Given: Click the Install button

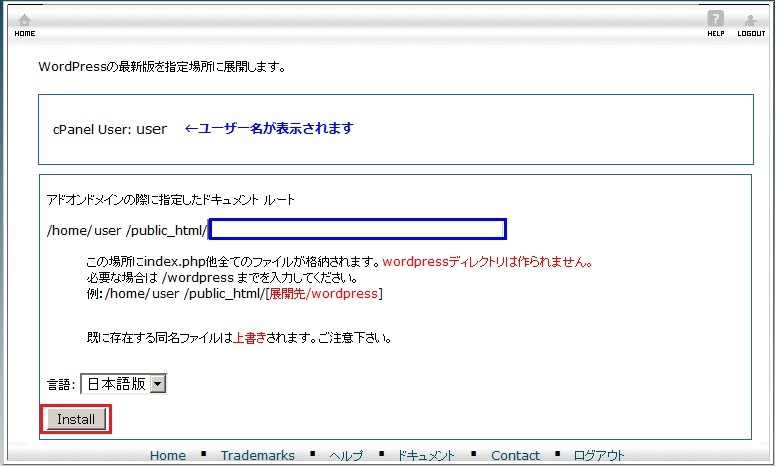Looking at the screenshot, I should click(x=76, y=419).
